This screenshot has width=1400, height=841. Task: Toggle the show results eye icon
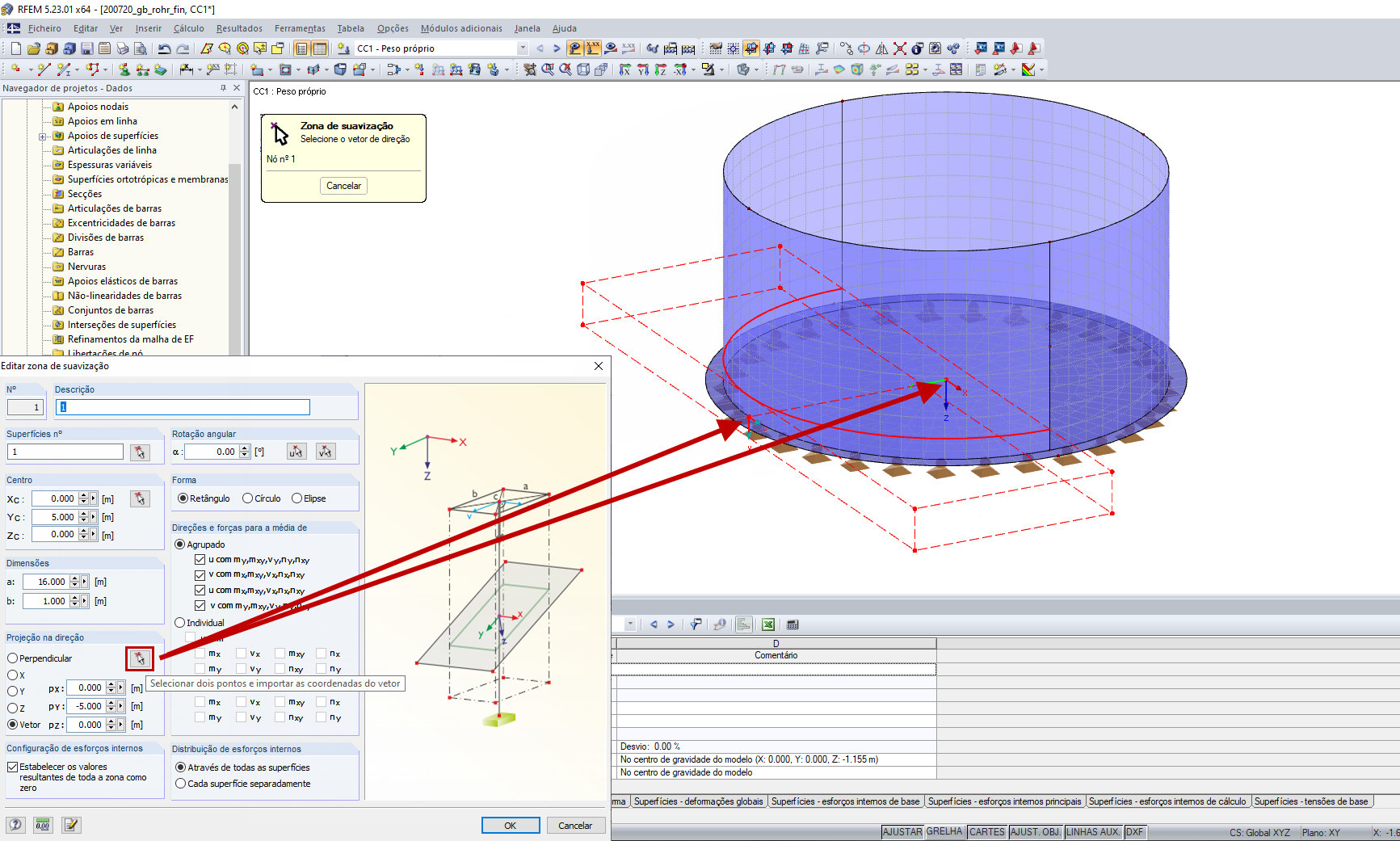click(611, 48)
